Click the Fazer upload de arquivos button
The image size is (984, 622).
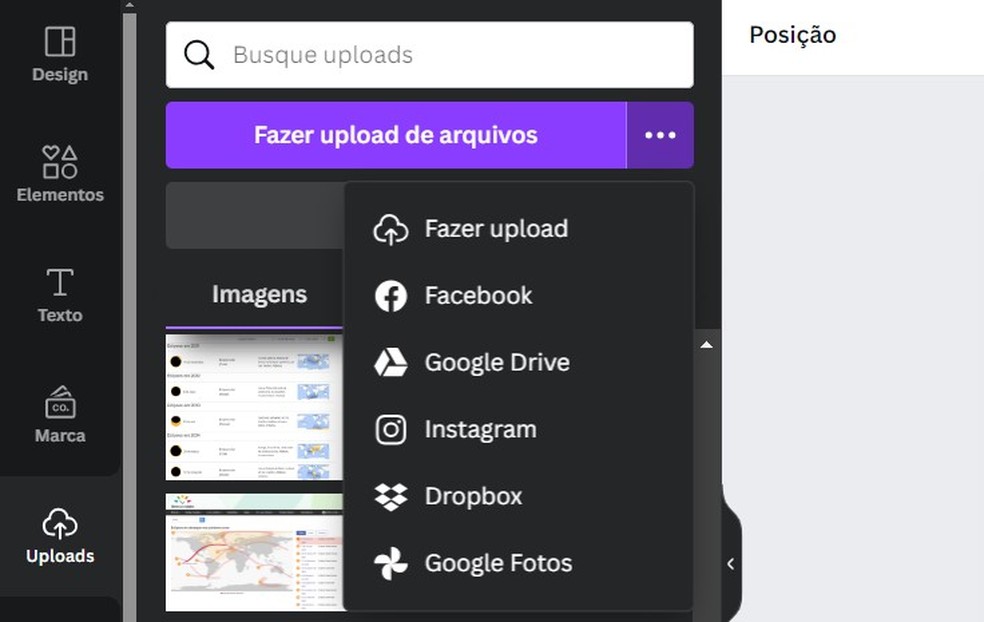pos(395,135)
